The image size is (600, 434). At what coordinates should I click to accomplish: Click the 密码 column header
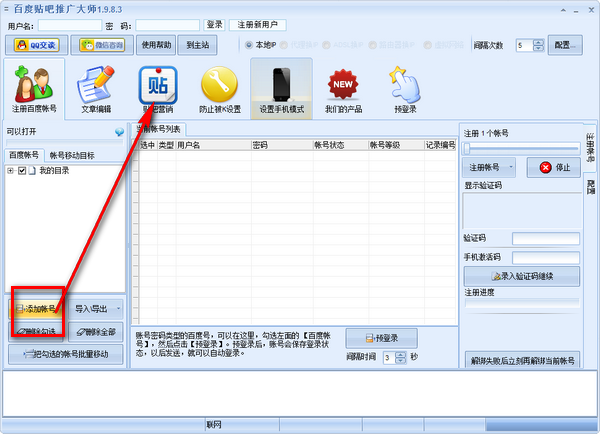click(x=282, y=145)
